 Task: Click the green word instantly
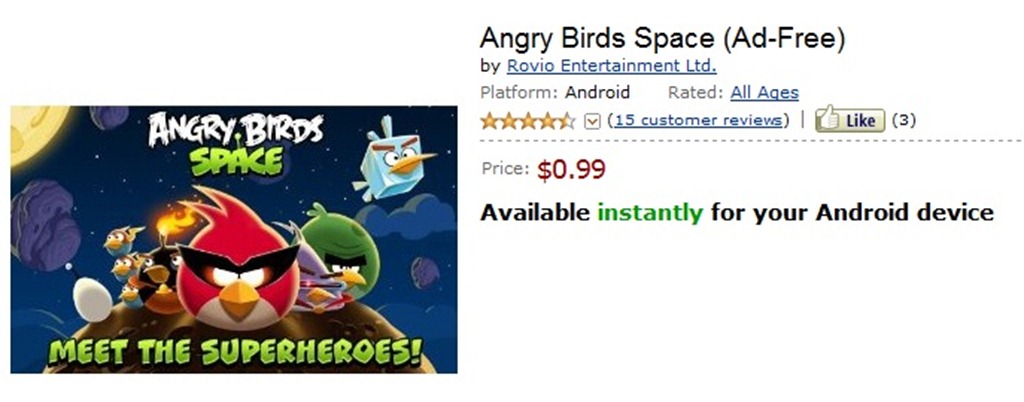650,213
